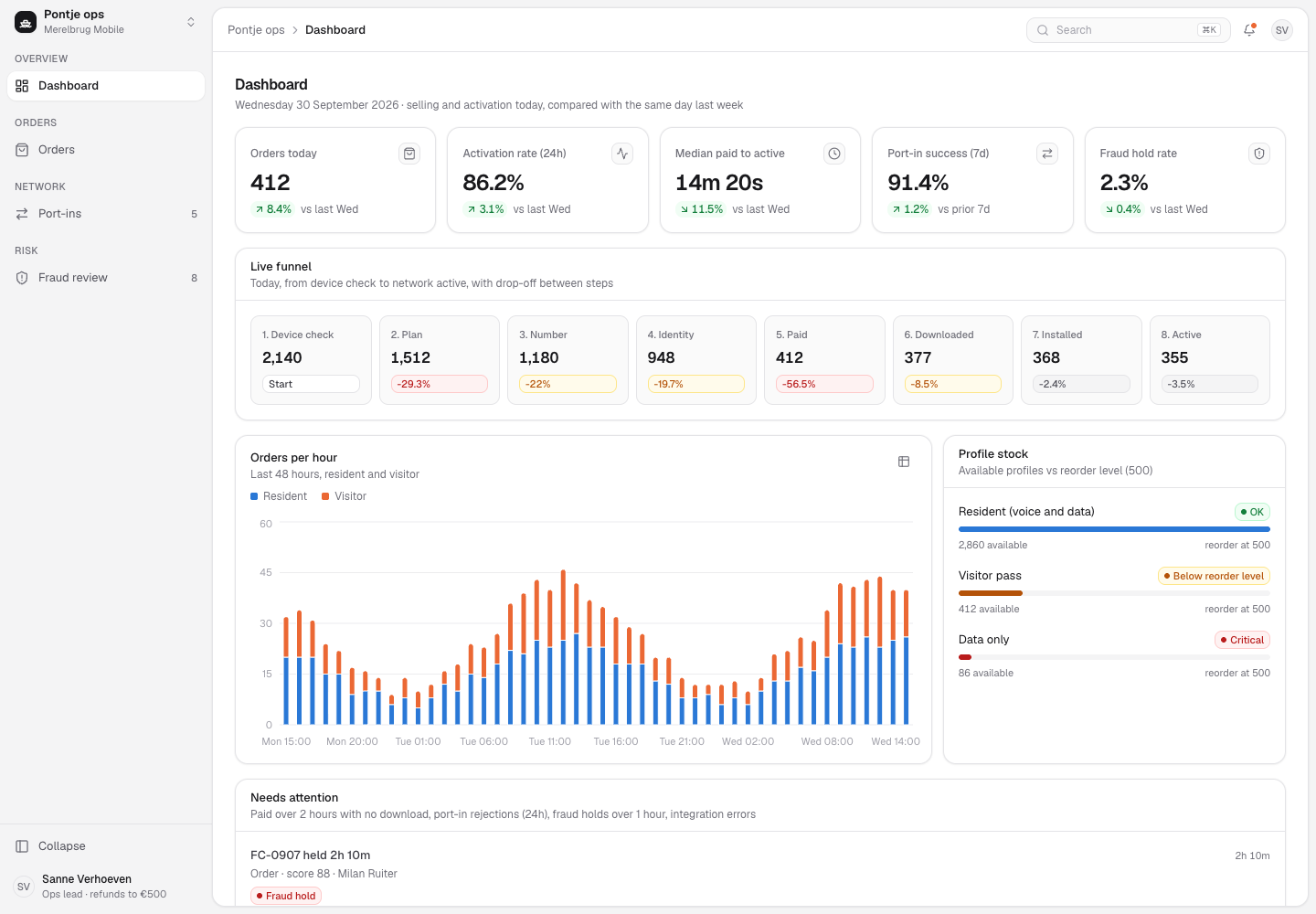Click the Visitor pass stock progress bar
Screen dimensions: 1316x914
pyautogui.click(x=1114, y=593)
